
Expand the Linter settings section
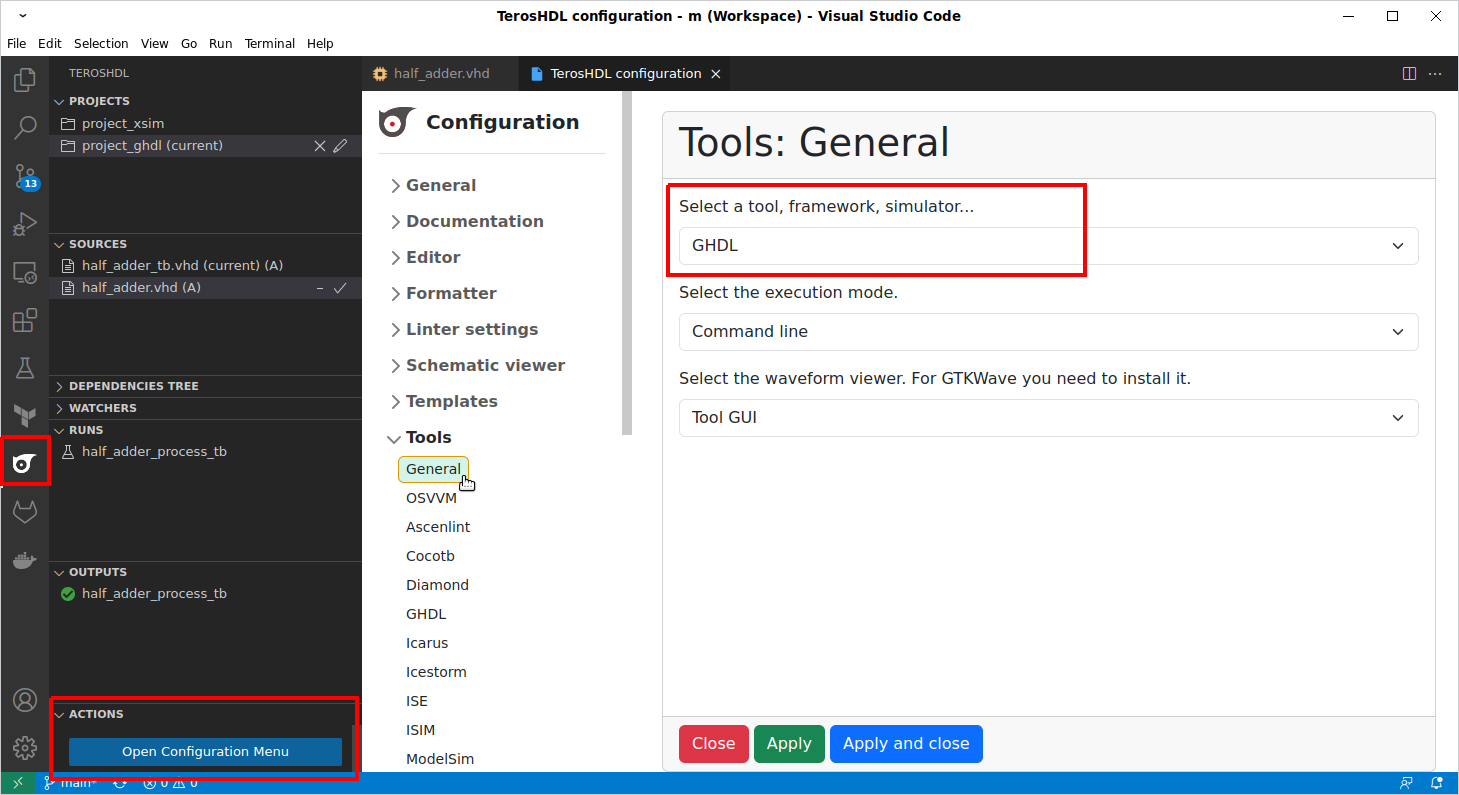(463, 330)
